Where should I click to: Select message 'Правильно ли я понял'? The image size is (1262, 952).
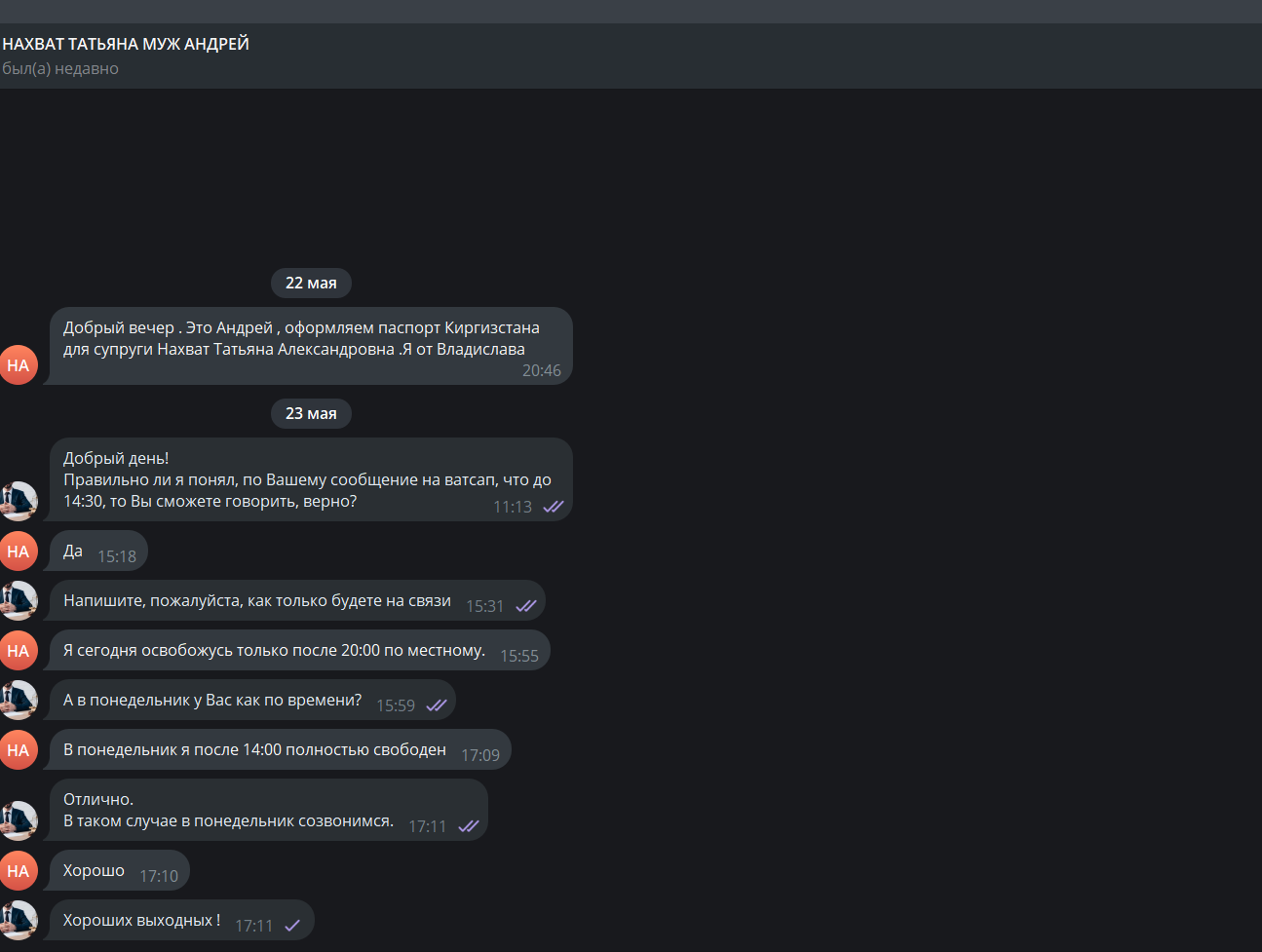tap(311, 479)
